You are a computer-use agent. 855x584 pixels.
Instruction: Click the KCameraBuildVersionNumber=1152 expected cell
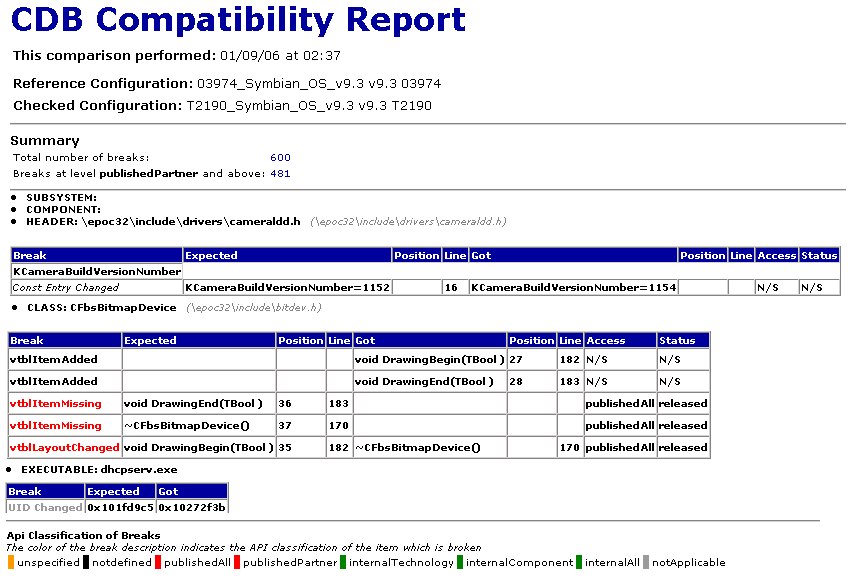point(287,287)
